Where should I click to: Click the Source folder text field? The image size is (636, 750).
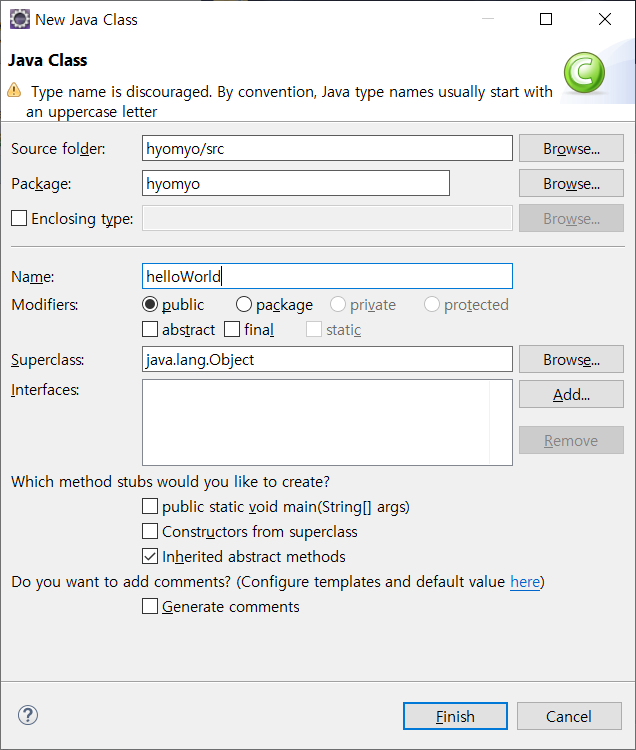tap(327, 148)
